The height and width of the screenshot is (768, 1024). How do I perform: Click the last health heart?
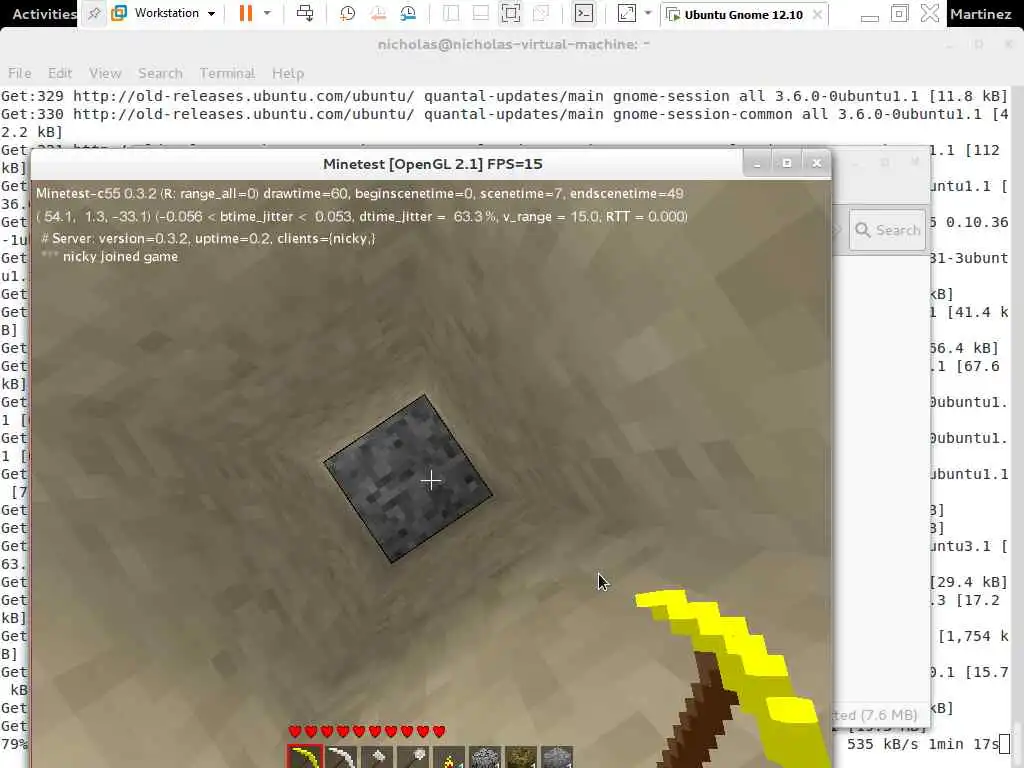[x=439, y=731]
